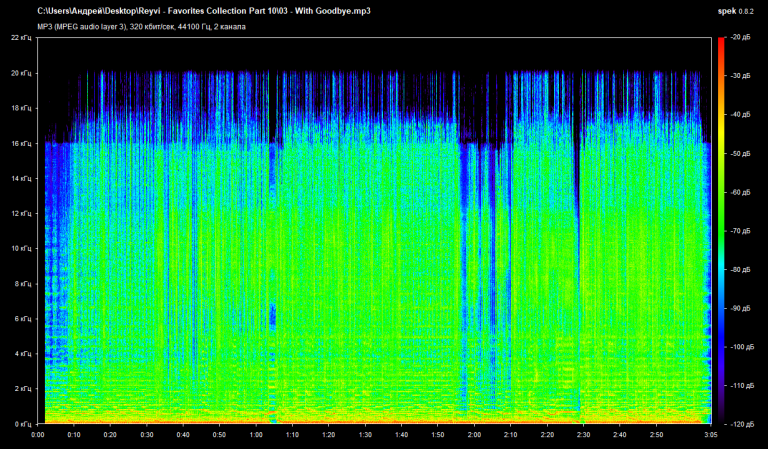768x449 pixels.
Task: Click the -80 дБ scale label
Action: [x=741, y=270]
